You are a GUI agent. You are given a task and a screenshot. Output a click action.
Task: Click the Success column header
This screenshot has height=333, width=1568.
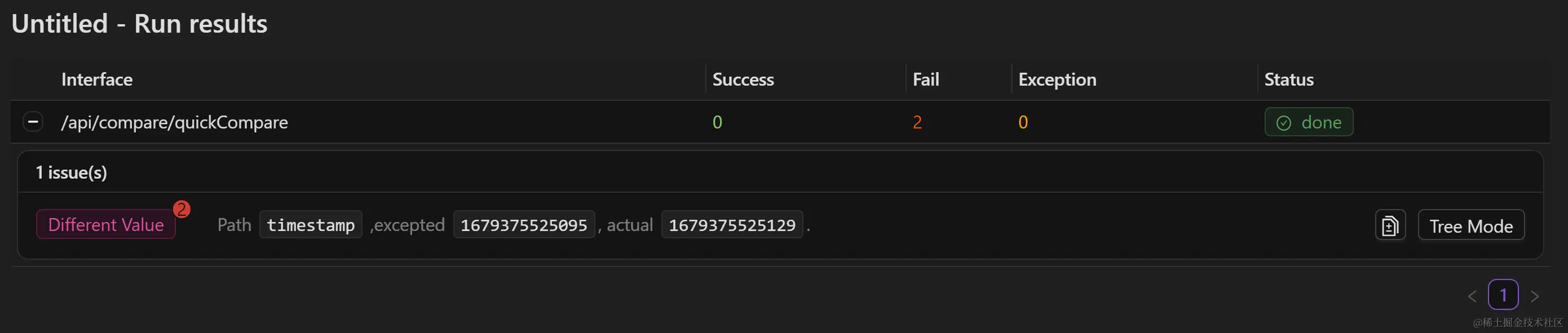point(743,80)
